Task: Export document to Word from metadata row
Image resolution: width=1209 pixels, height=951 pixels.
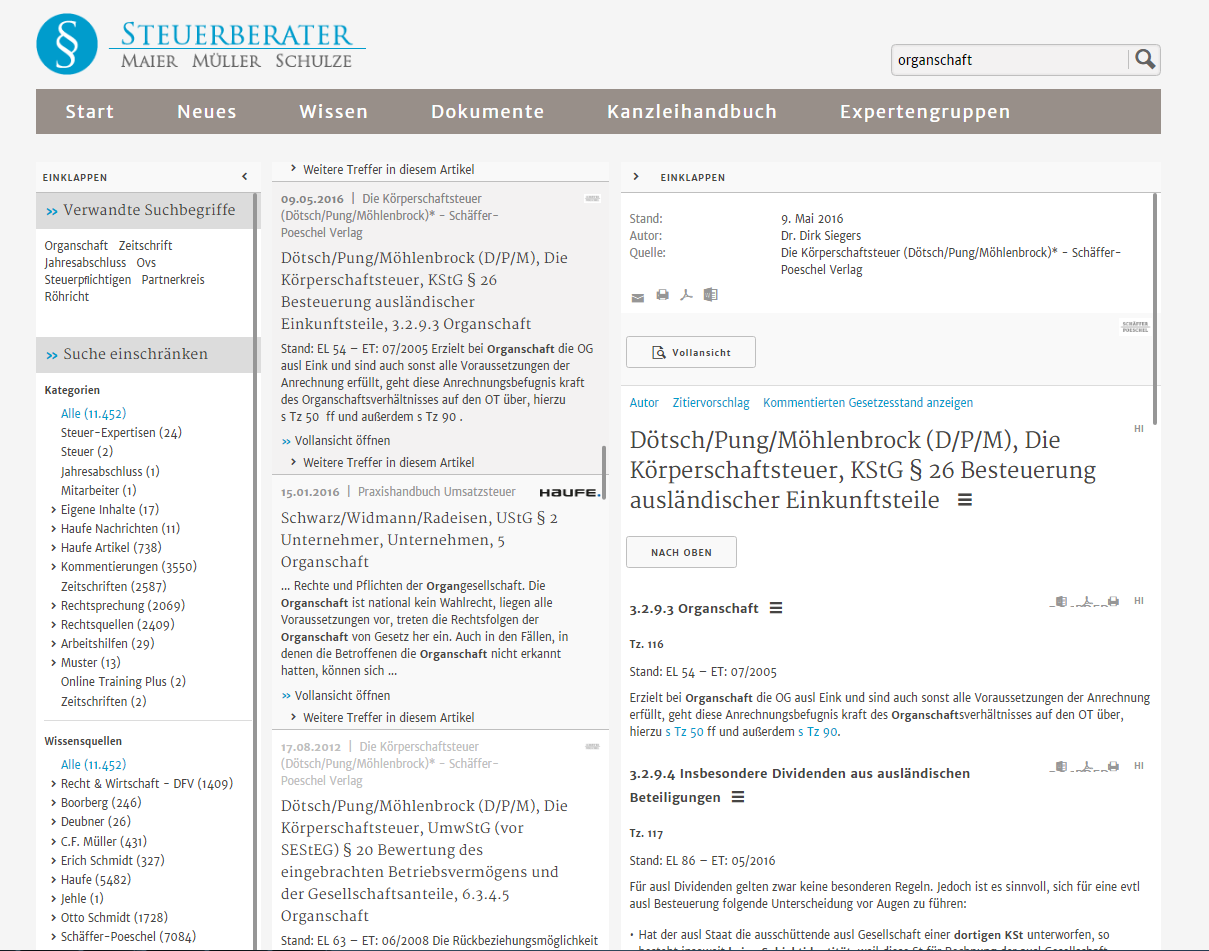Action: (711, 295)
